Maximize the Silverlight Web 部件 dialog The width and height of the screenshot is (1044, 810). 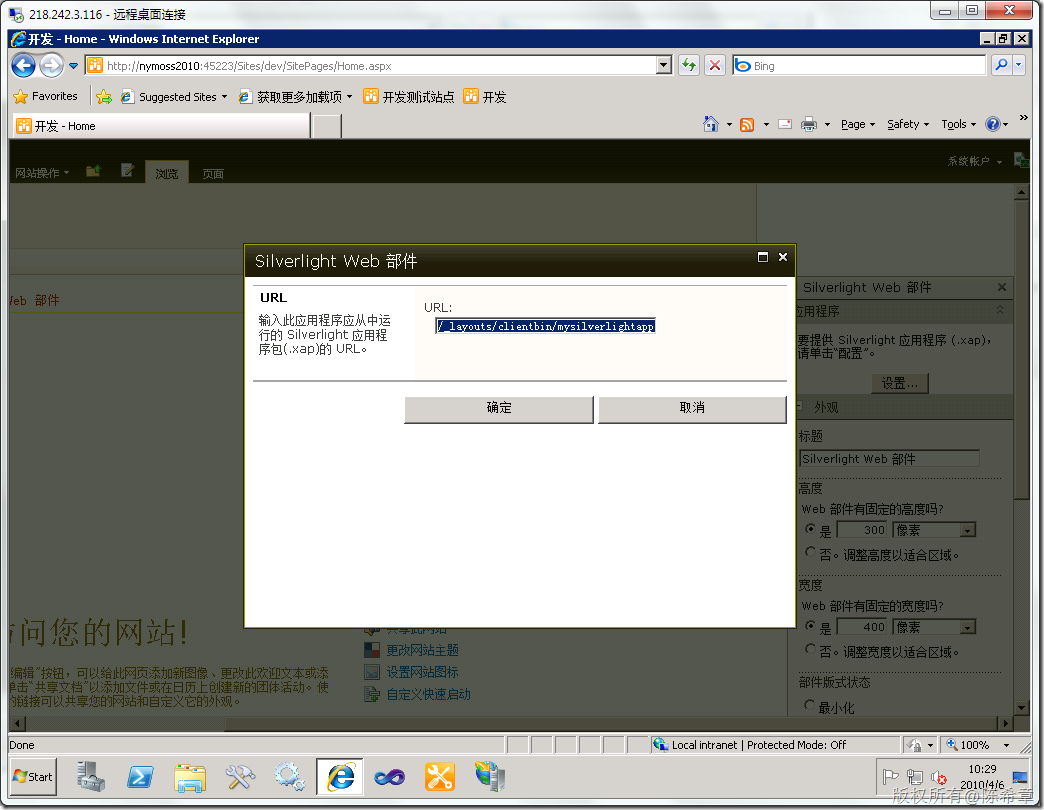coord(763,257)
